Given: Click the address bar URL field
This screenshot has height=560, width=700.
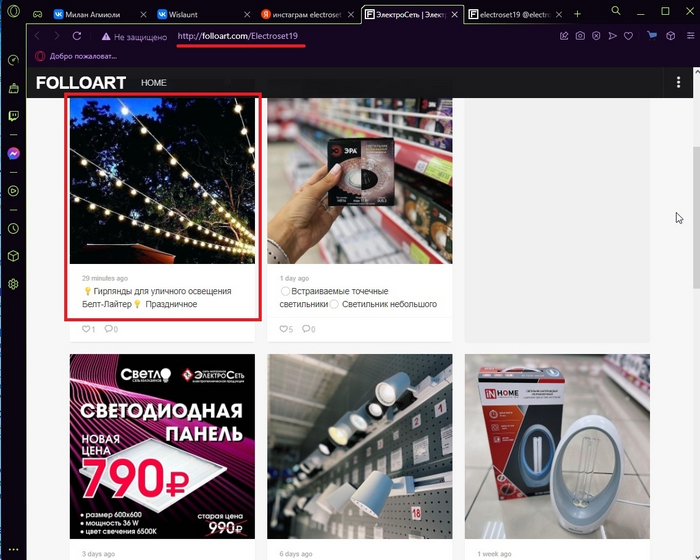Looking at the screenshot, I should tap(238, 36).
